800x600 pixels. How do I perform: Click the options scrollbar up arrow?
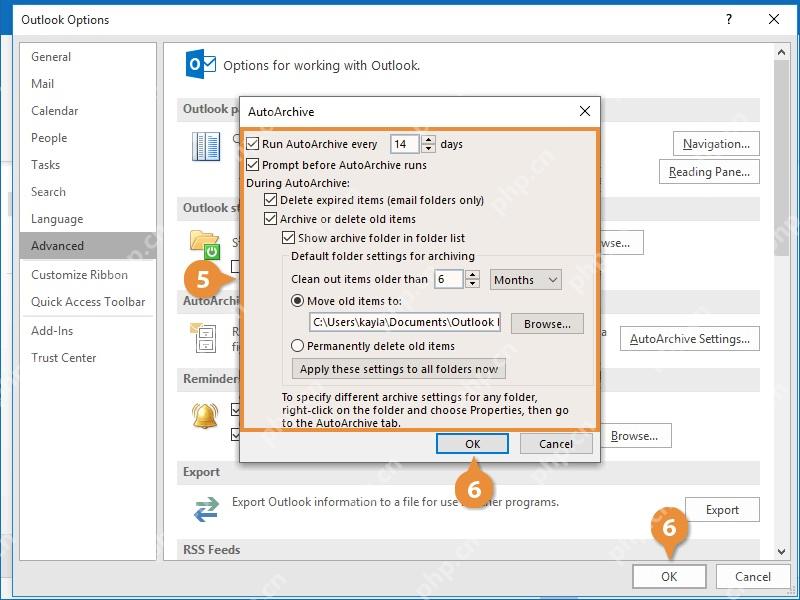point(781,52)
